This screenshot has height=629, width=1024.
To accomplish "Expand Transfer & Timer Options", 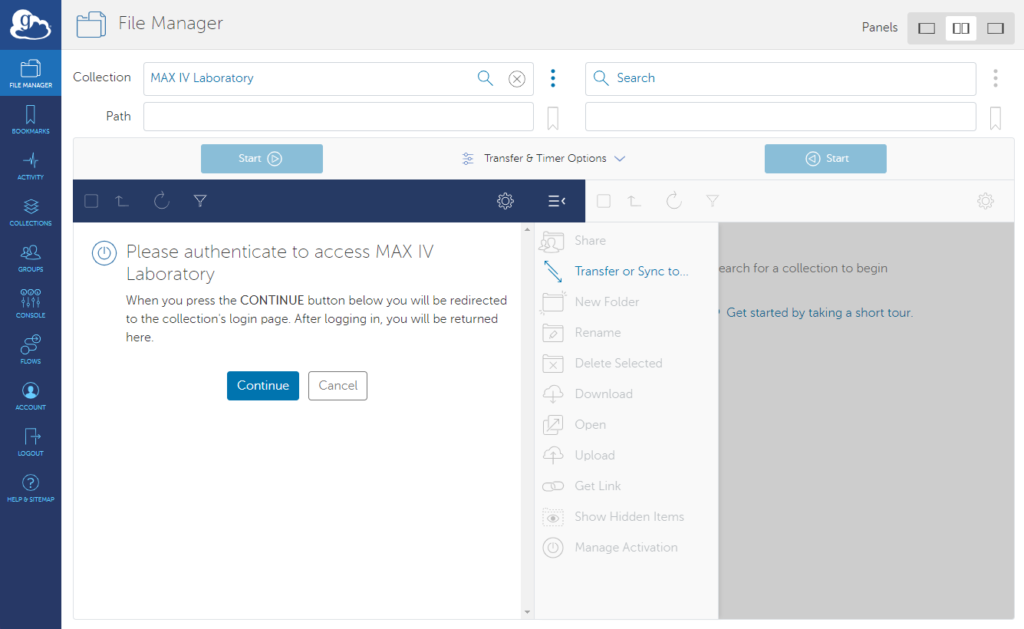I will [543, 159].
